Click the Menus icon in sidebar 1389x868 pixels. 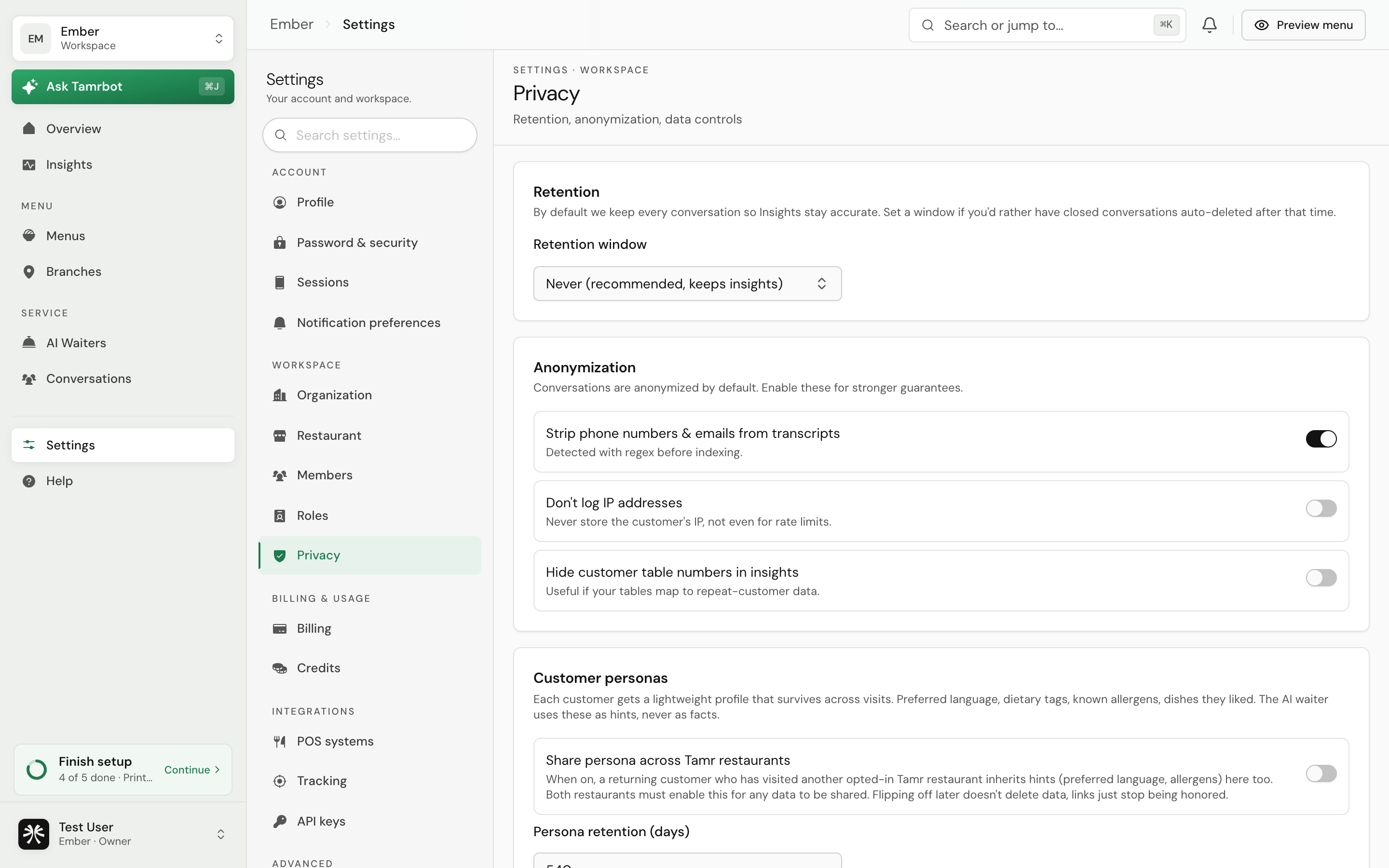(x=29, y=235)
